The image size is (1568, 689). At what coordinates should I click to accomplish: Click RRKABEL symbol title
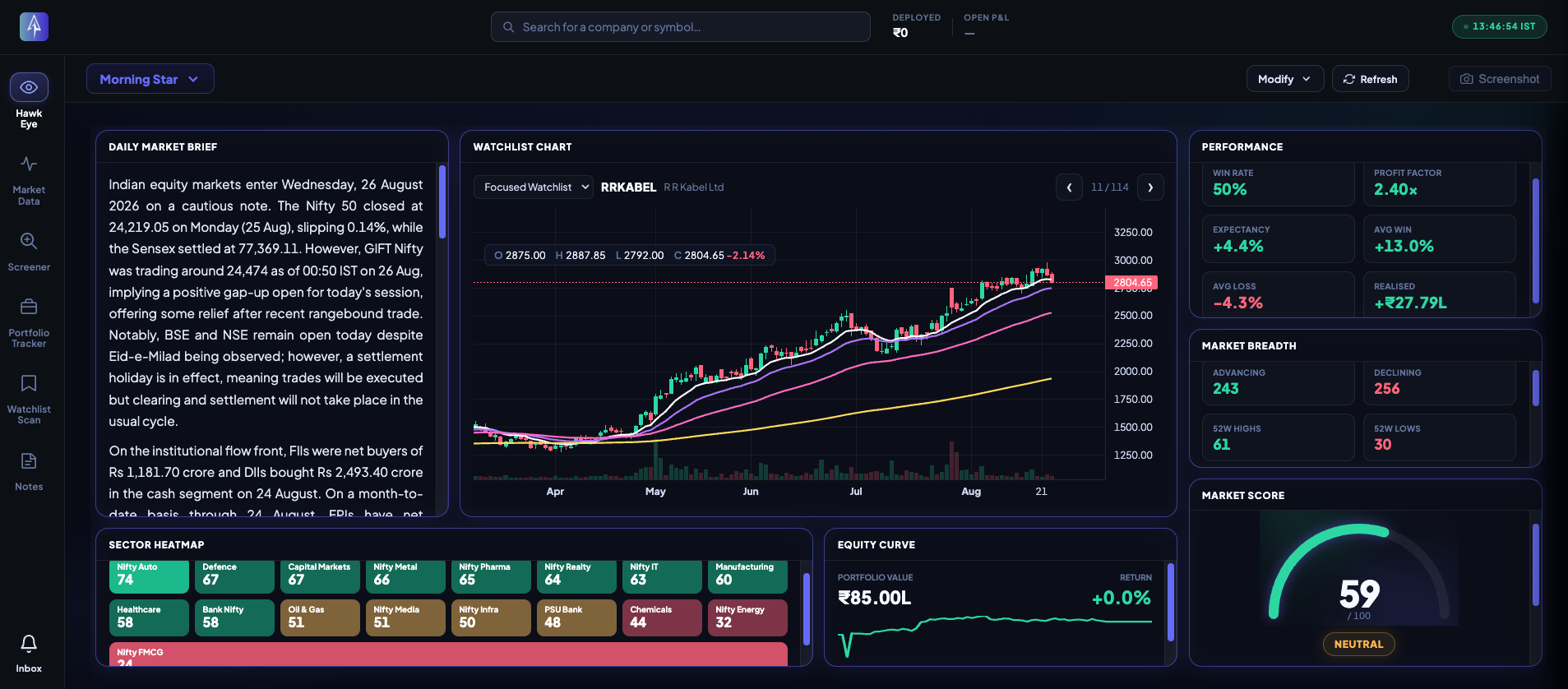[628, 187]
